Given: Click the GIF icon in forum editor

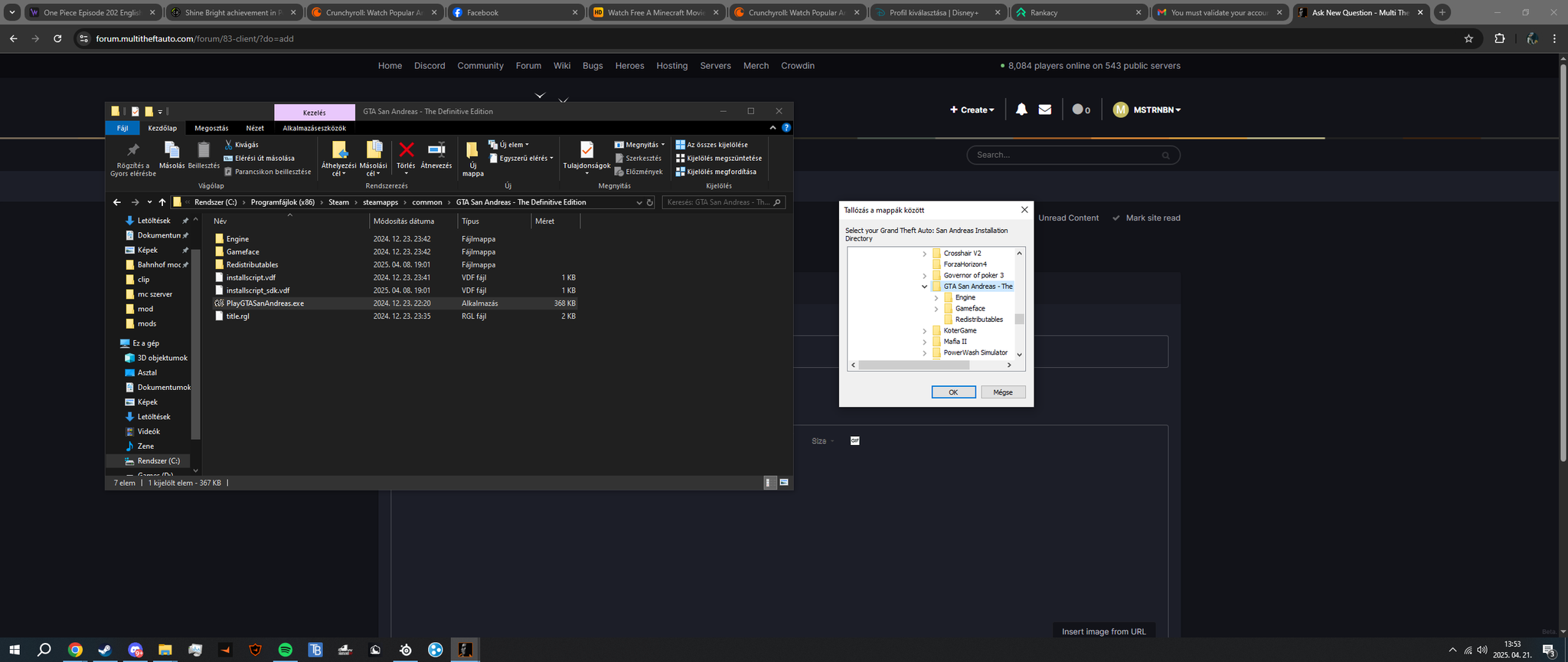Looking at the screenshot, I should click(x=855, y=441).
